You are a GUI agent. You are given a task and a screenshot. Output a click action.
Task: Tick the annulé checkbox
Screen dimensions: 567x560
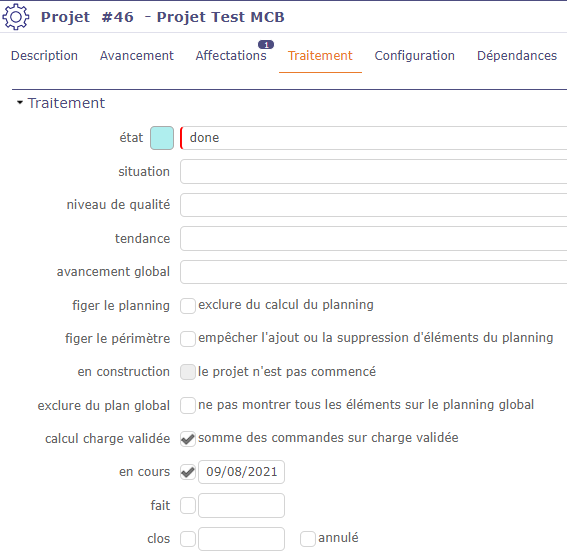[x=308, y=539]
